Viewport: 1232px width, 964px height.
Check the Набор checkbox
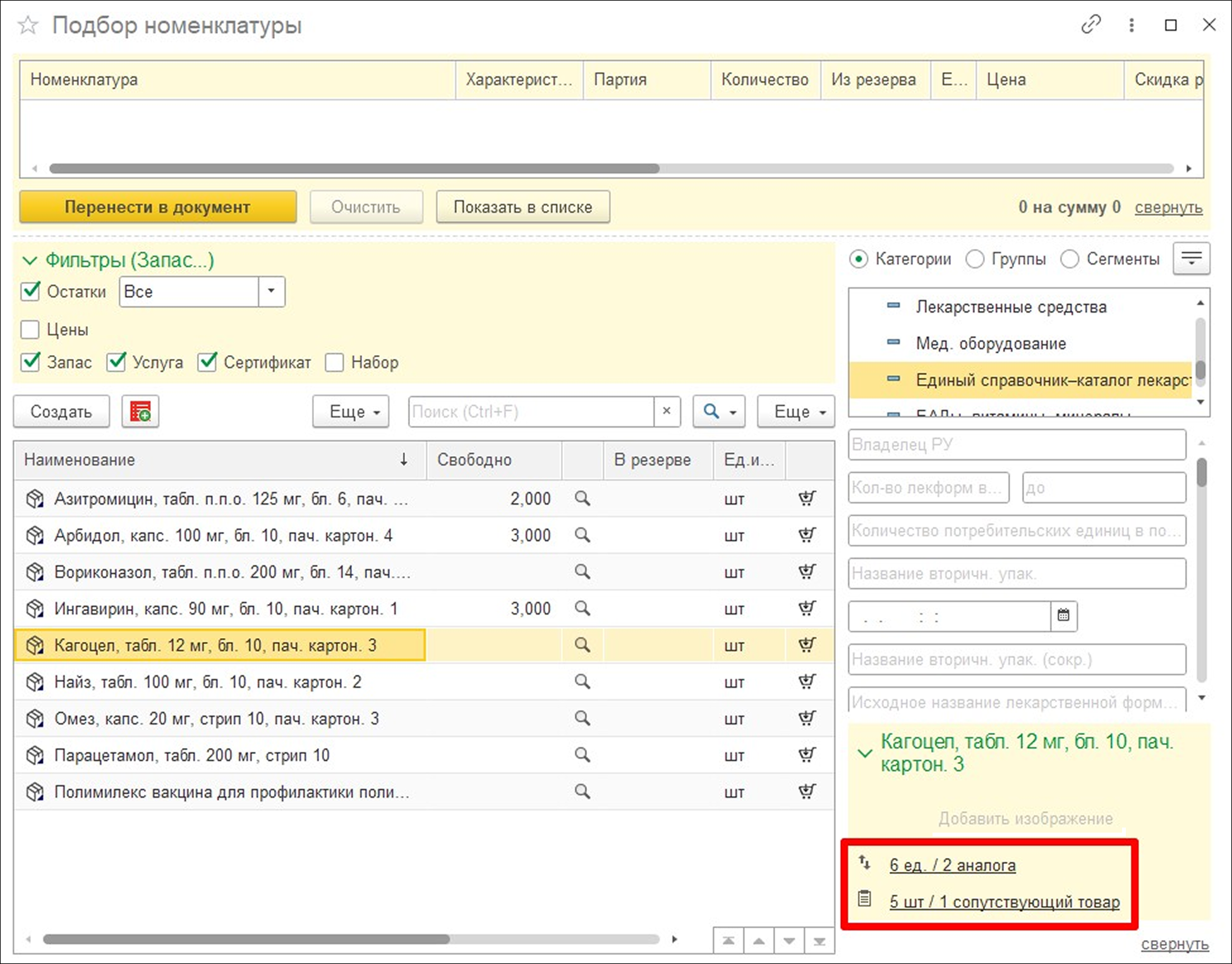[x=334, y=363]
